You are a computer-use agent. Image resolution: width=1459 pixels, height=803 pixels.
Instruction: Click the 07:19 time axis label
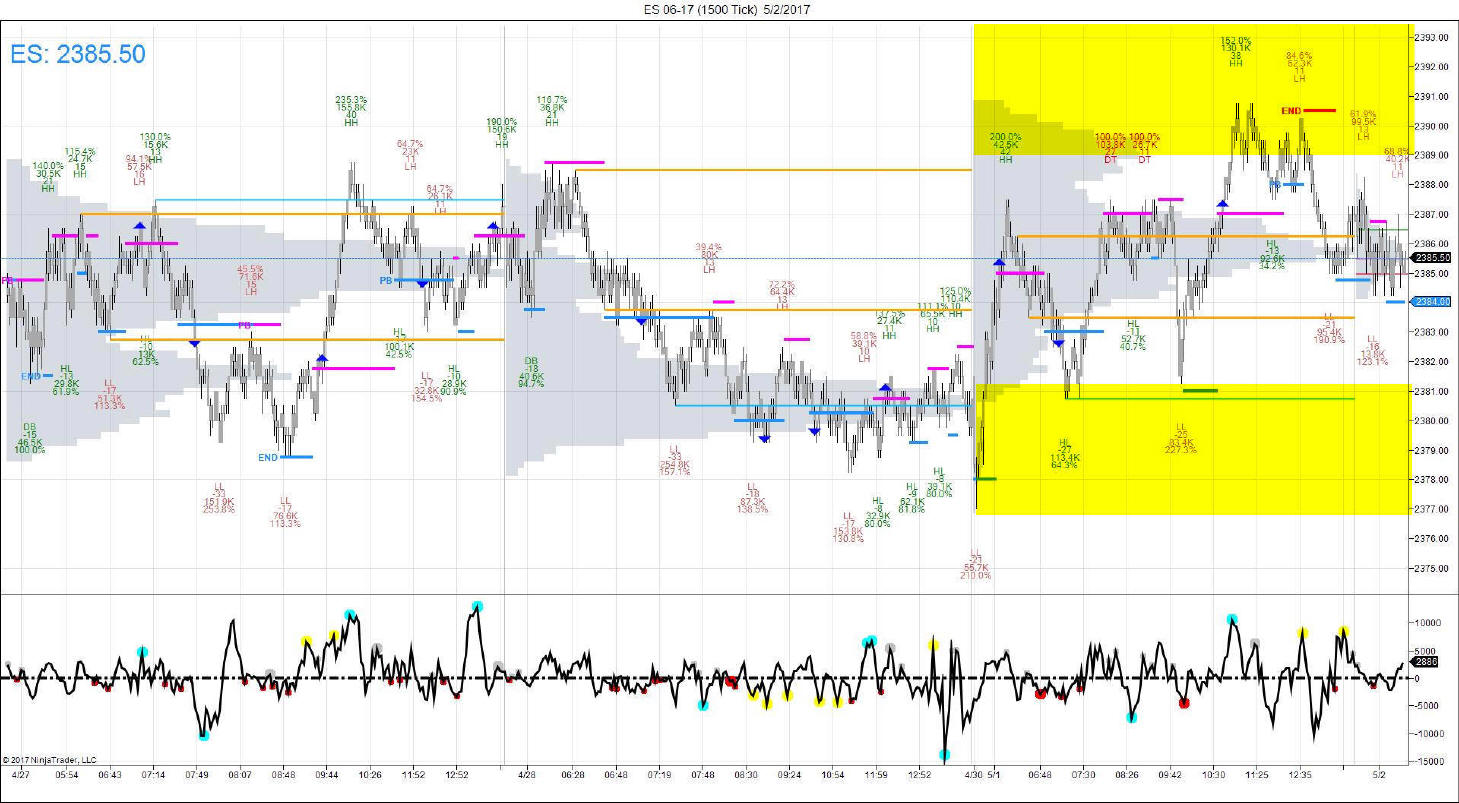click(x=660, y=775)
